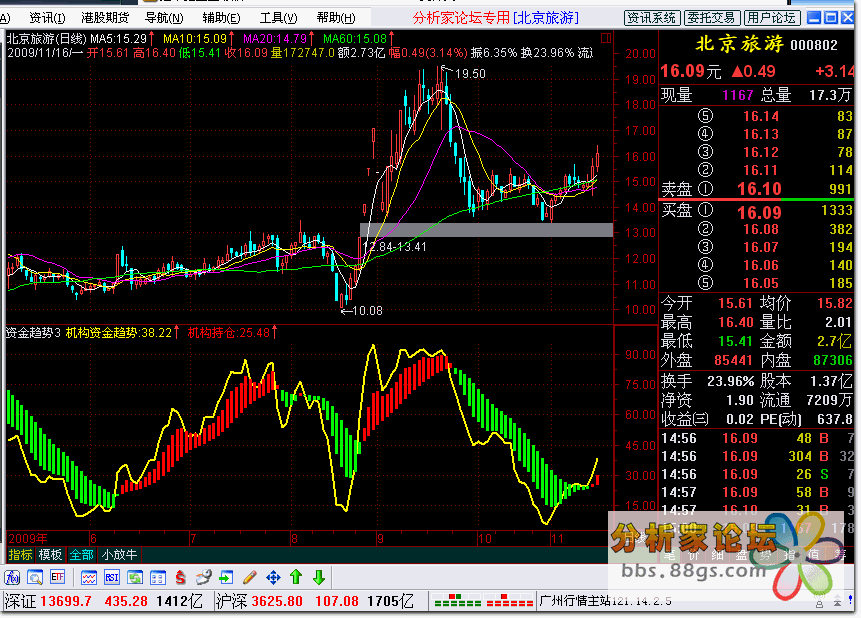Open the 导航(N) menu

(x=164, y=18)
